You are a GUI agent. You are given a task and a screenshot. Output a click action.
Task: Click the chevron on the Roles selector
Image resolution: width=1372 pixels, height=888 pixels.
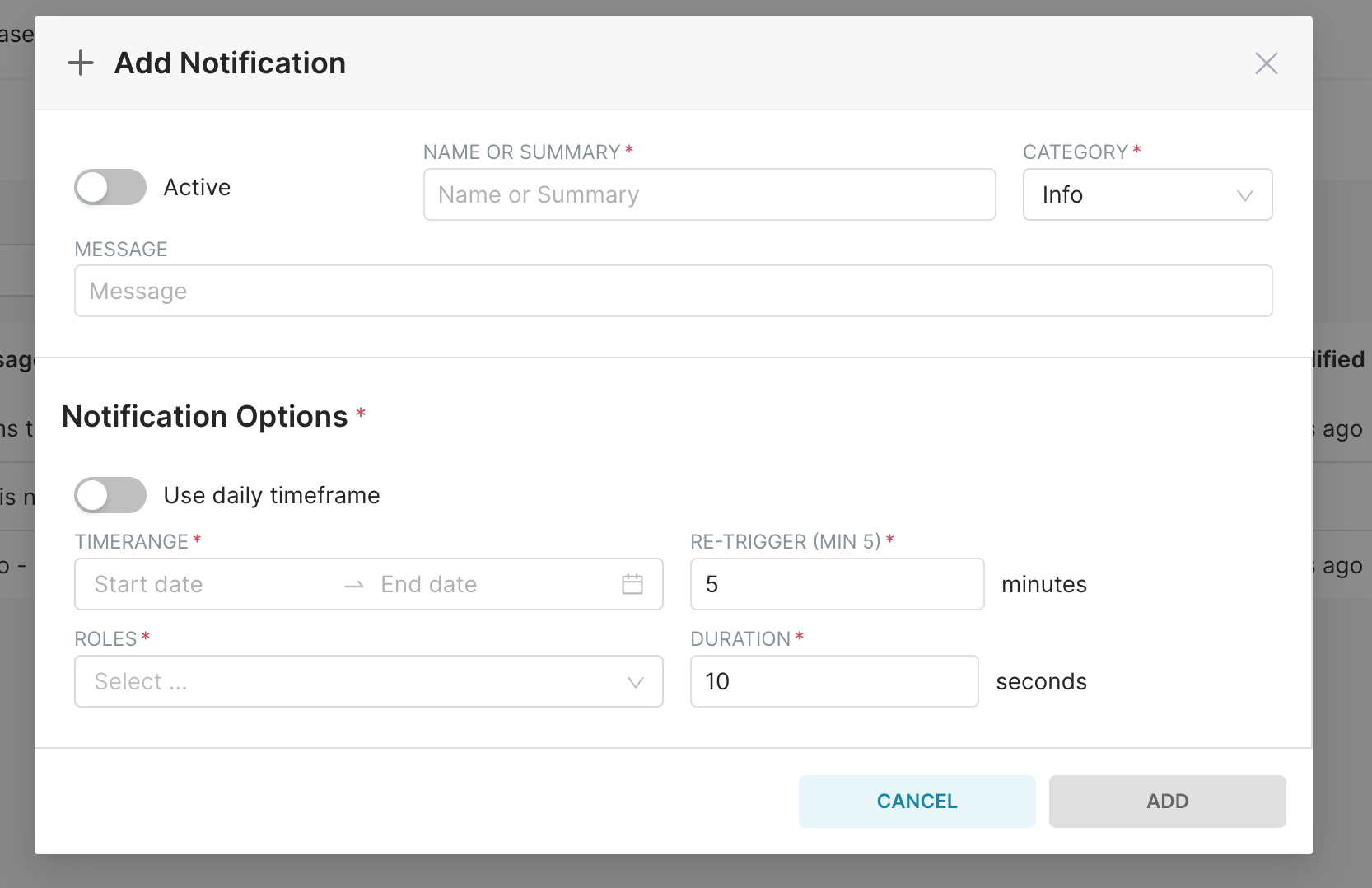[634, 682]
